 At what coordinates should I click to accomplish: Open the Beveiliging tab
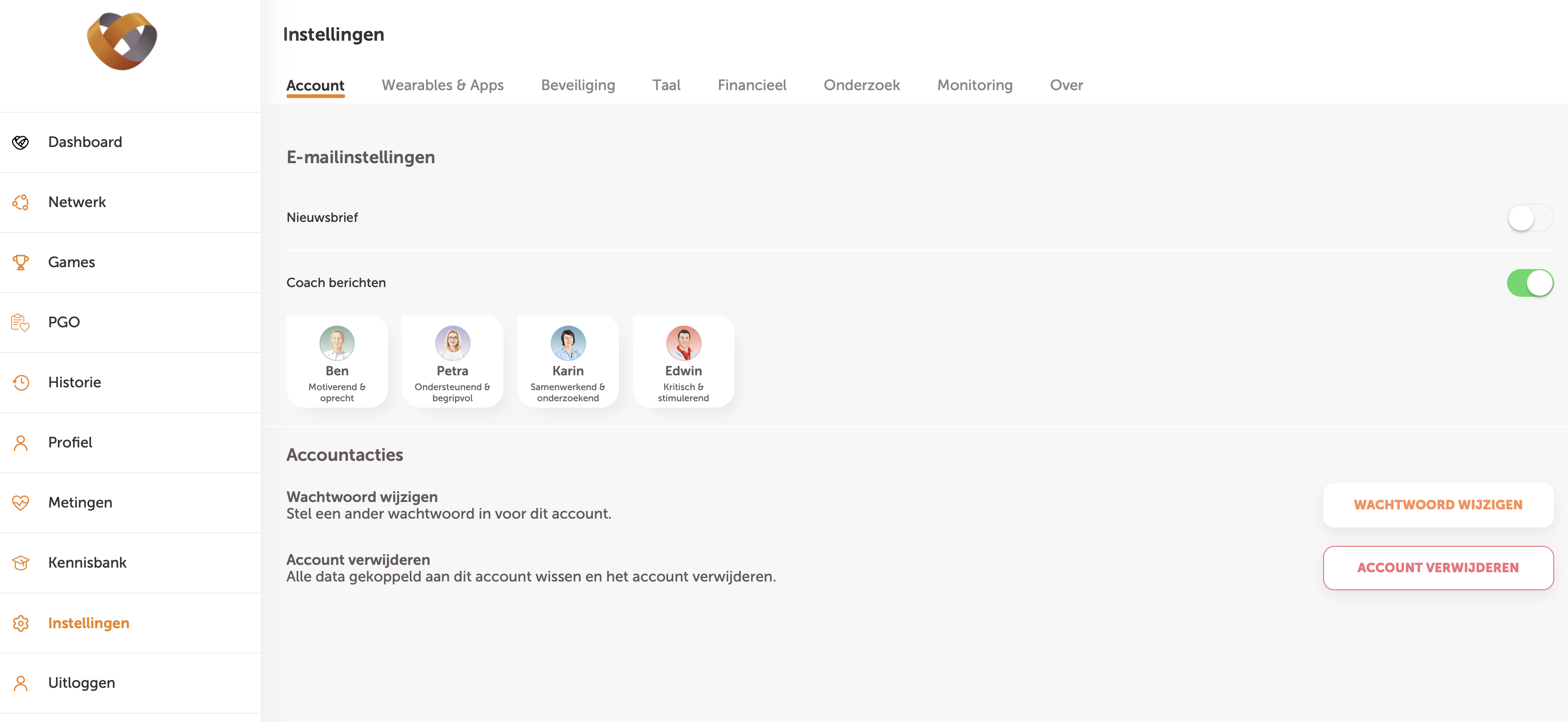[577, 85]
